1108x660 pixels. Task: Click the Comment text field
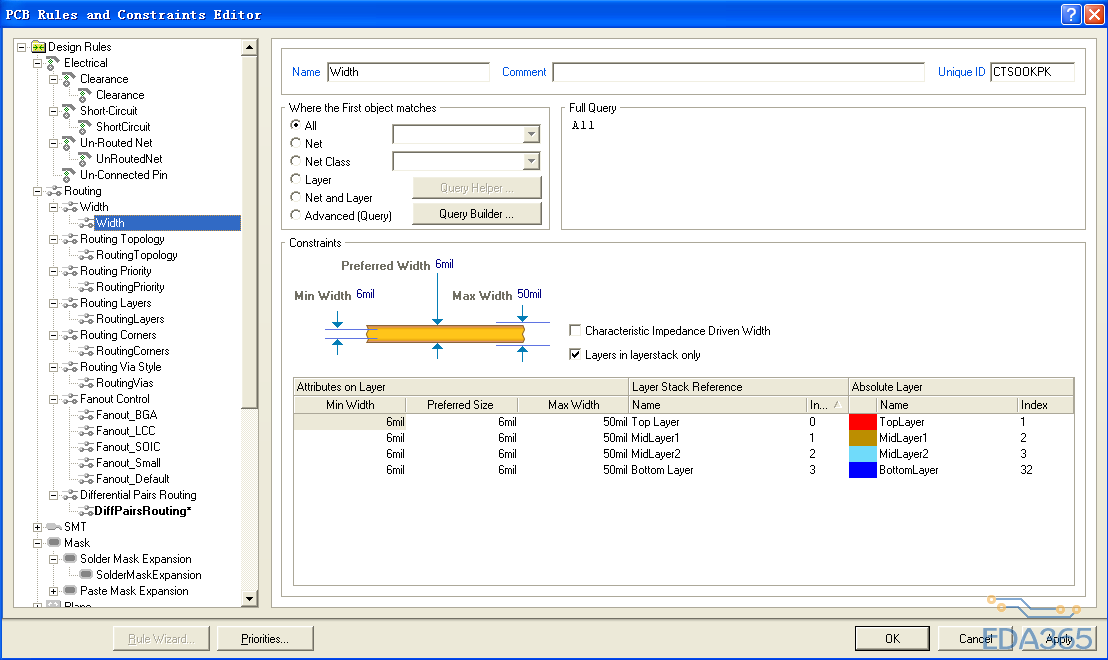[738, 72]
